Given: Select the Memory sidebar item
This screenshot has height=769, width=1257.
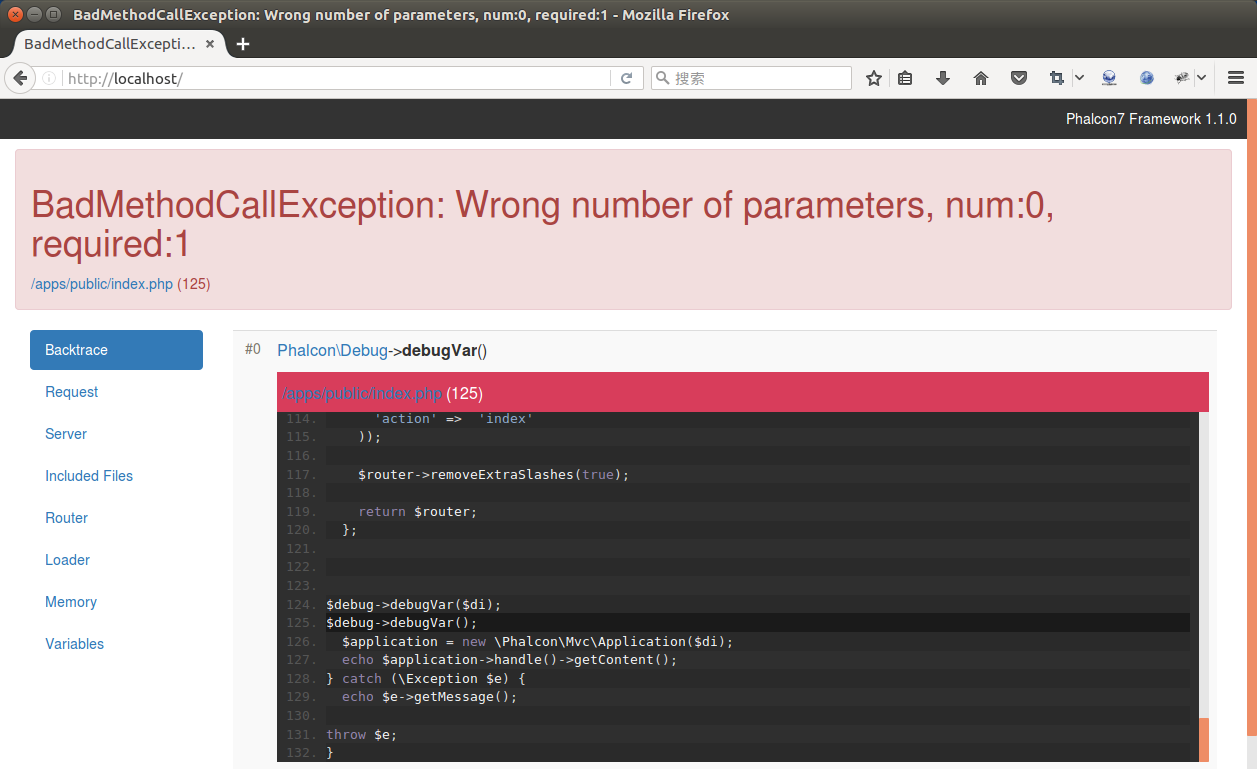Looking at the screenshot, I should click(71, 602).
